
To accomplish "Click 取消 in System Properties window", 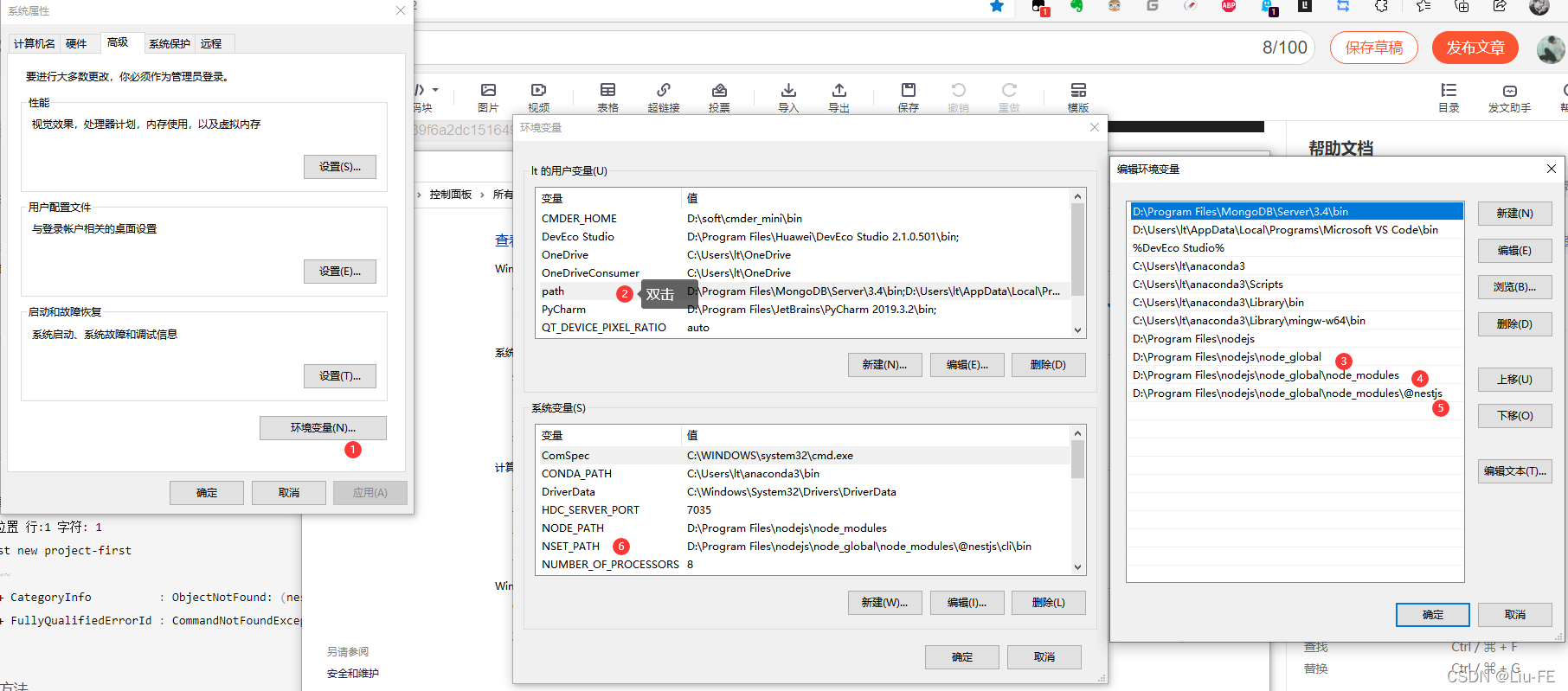I will (x=289, y=493).
